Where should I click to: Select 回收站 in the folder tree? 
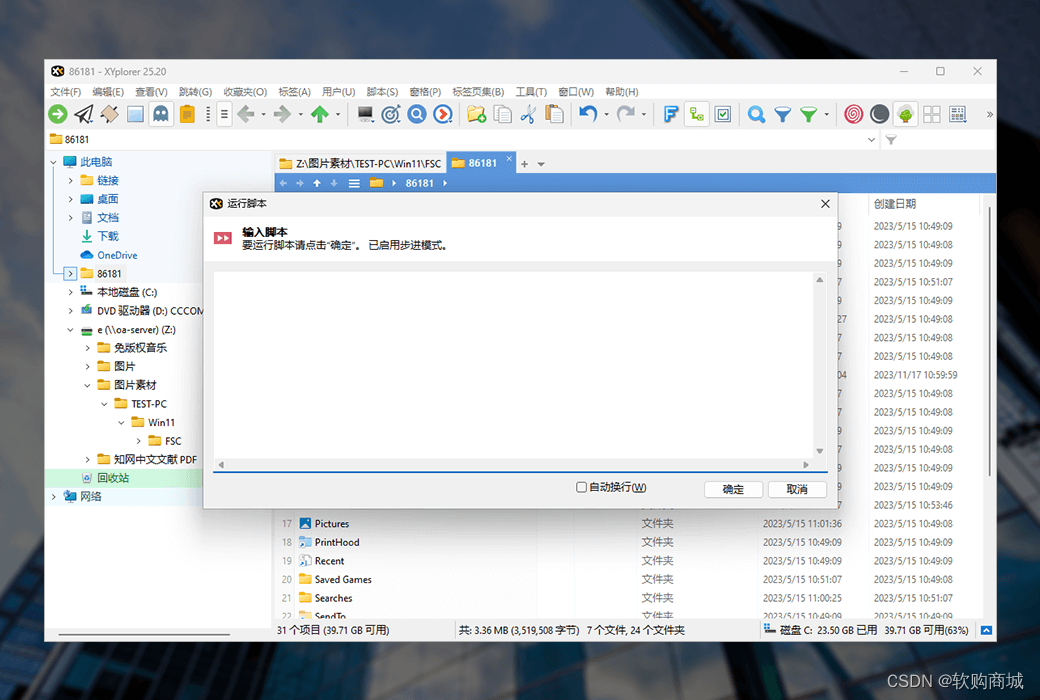coord(113,478)
